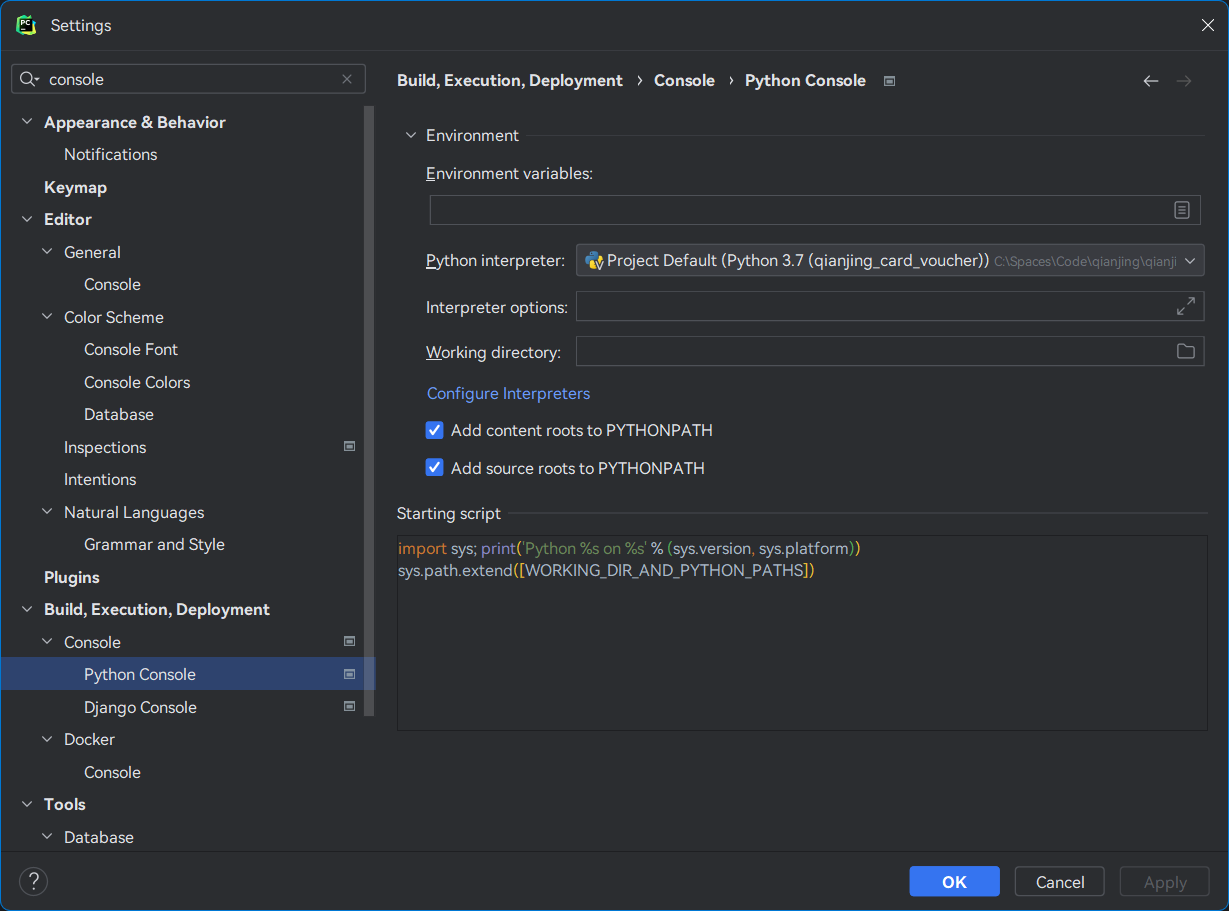Click project-level icon in Python Console row
Screen dimensions: 1229x911
(x=349, y=674)
